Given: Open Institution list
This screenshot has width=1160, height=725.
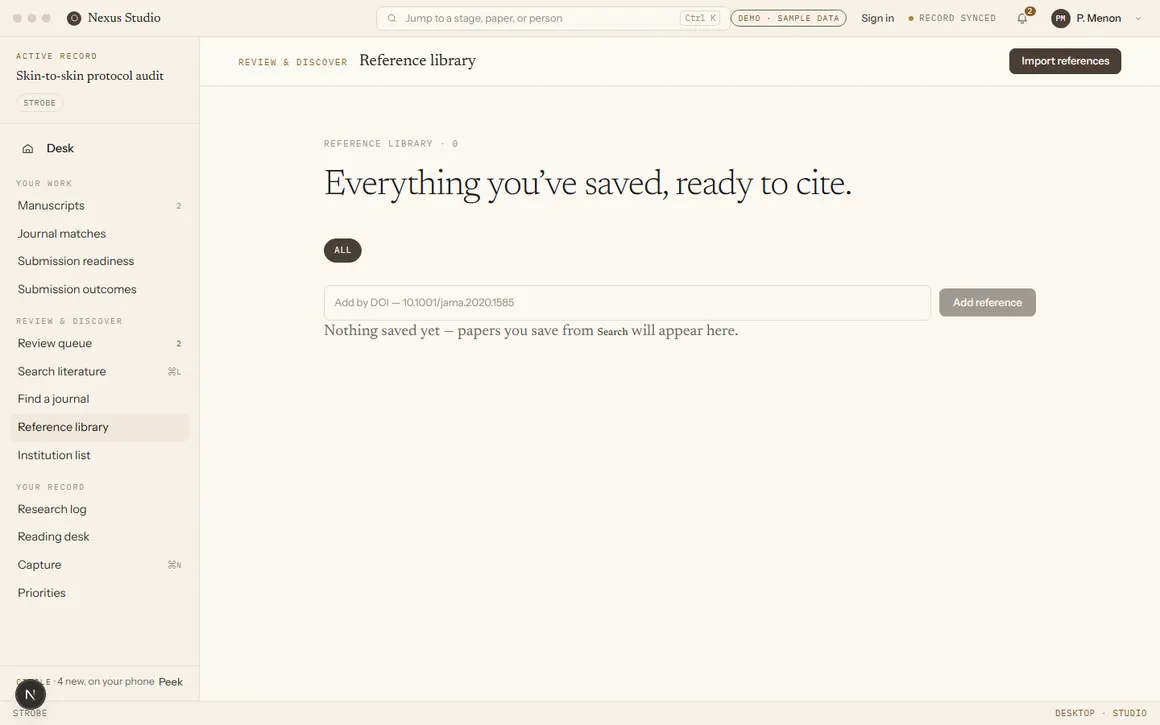Looking at the screenshot, I should [100, 455].
